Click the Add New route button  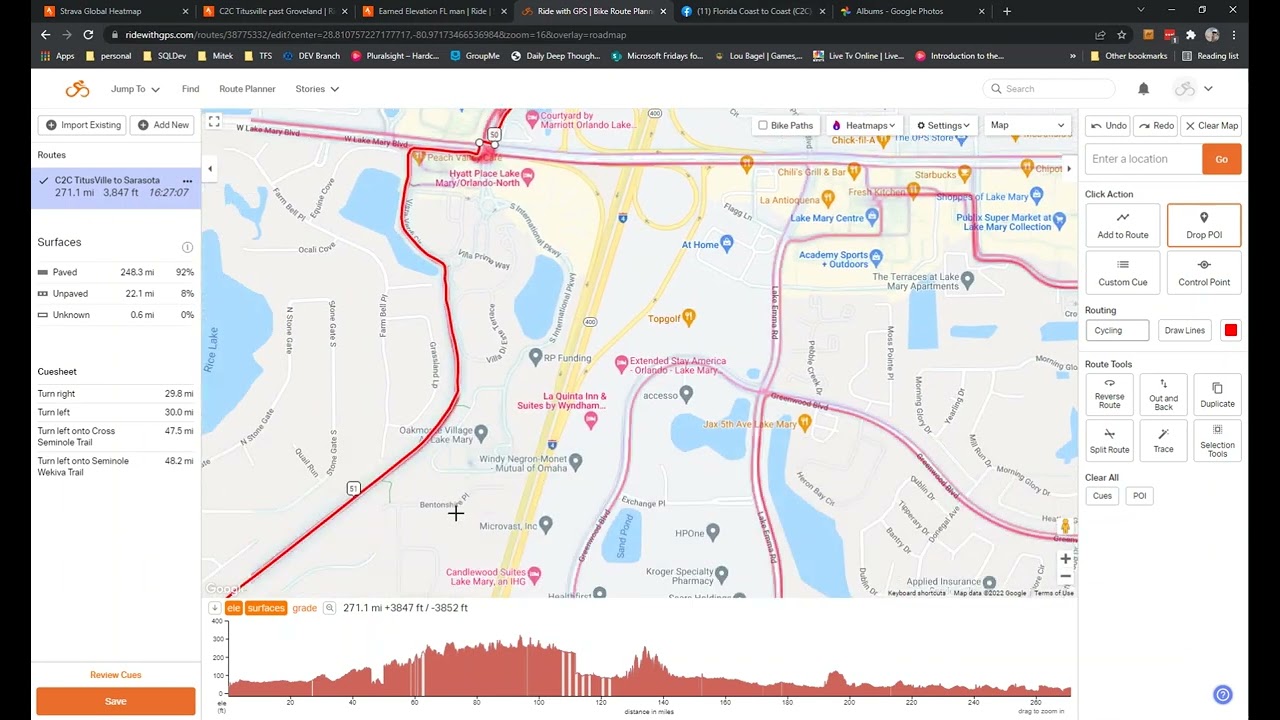coord(162,125)
